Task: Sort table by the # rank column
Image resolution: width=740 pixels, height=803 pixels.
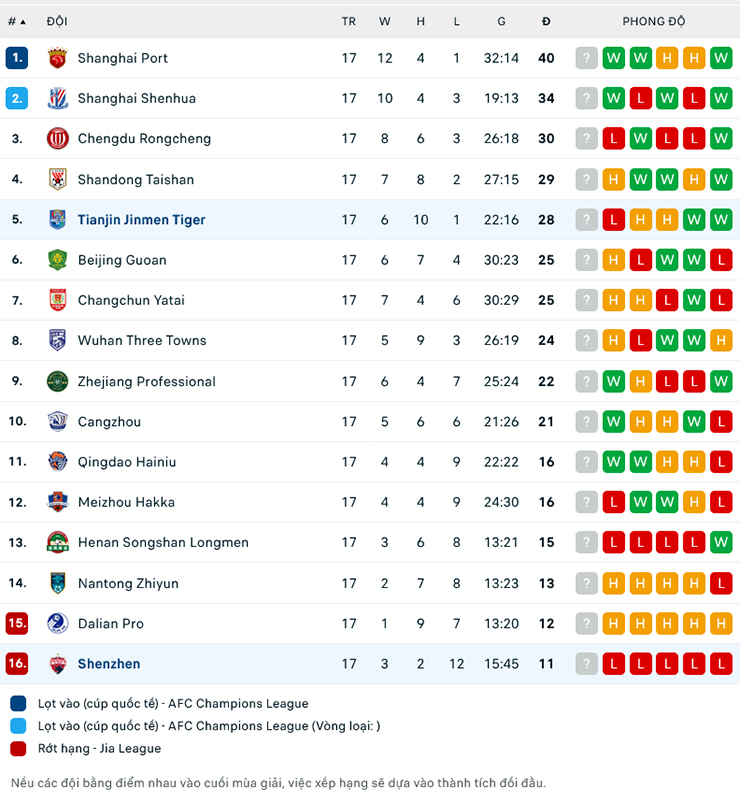Action: (16, 21)
